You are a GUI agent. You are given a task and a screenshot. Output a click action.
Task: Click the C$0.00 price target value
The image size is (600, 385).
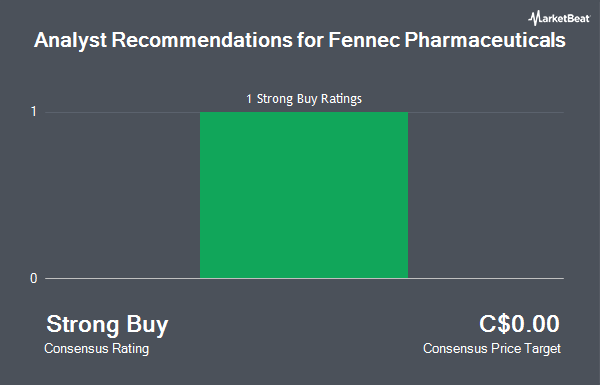point(519,324)
